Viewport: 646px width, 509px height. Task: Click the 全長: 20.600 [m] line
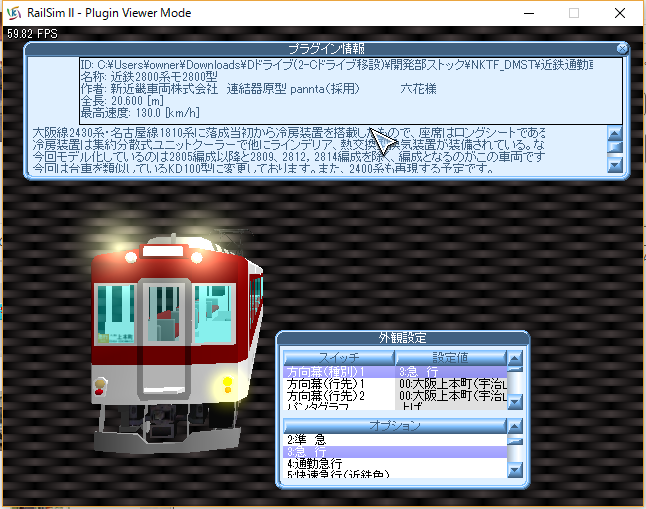point(122,101)
